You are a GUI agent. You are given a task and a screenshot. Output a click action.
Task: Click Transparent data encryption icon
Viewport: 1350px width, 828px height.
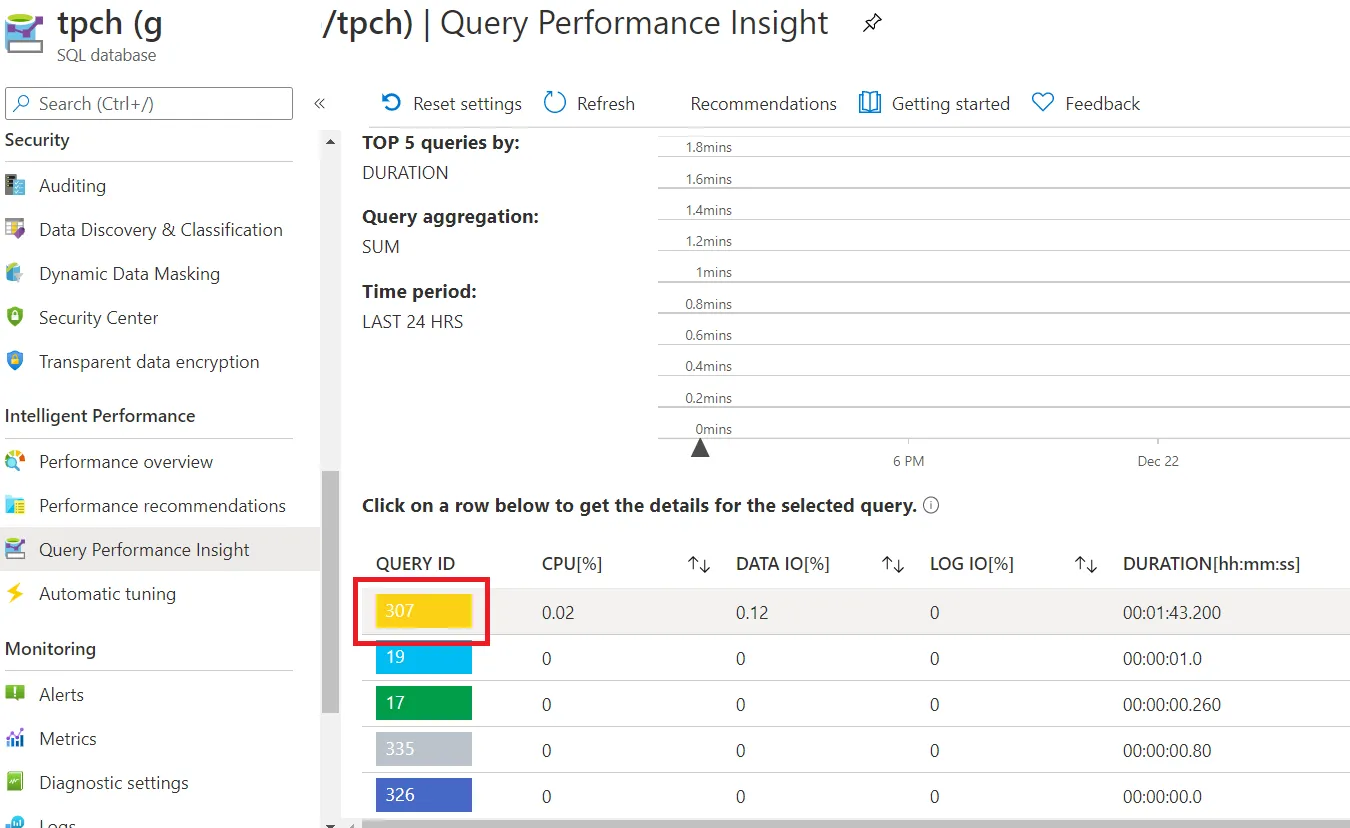[x=15, y=361]
